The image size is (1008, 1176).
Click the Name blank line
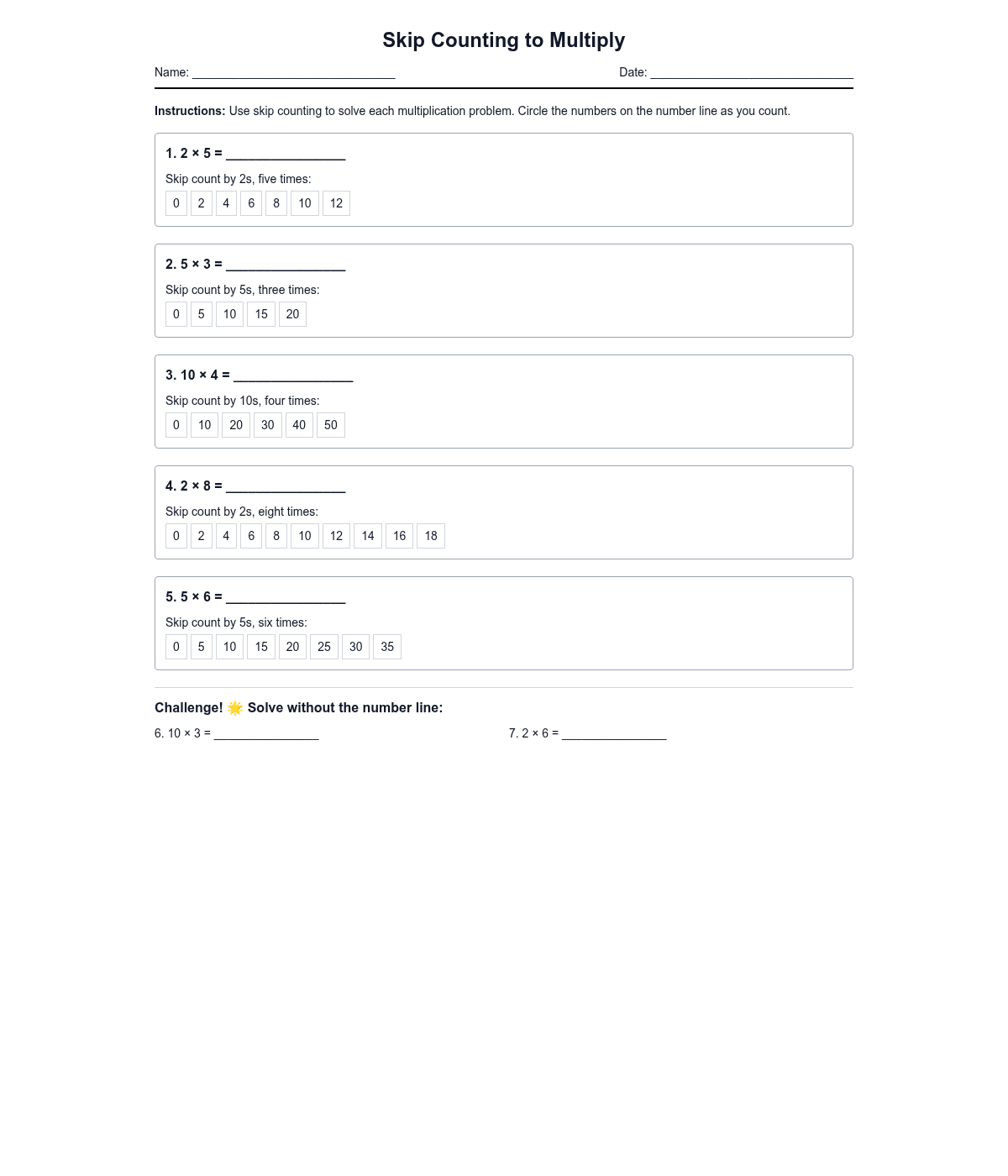(x=293, y=72)
